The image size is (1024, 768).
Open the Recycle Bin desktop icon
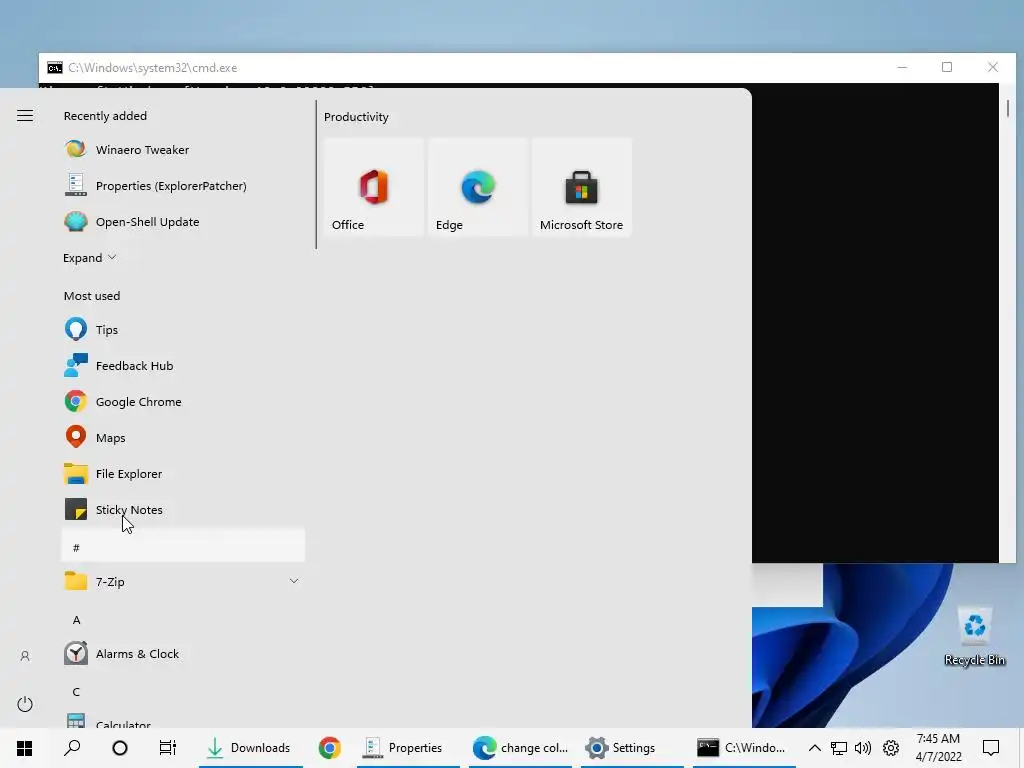point(974,636)
